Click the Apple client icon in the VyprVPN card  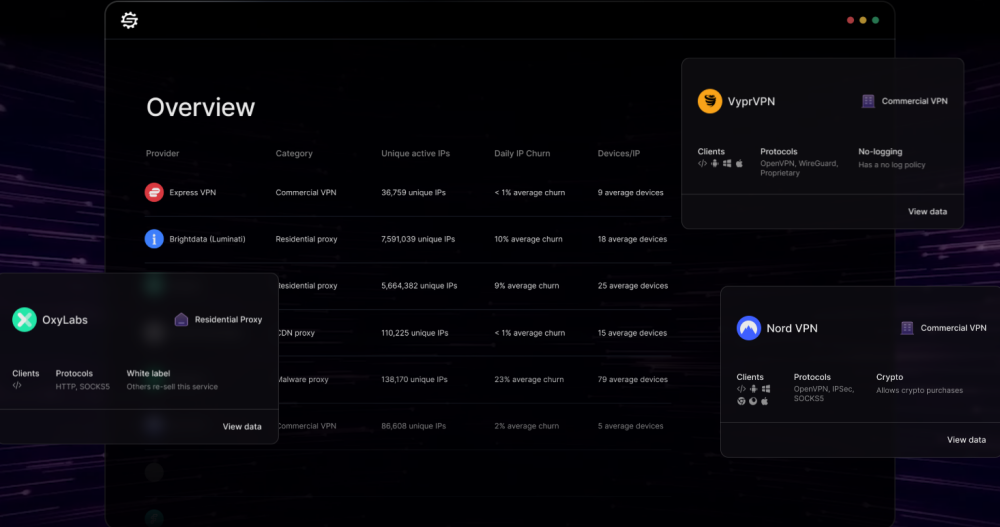(x=739, y=163)
